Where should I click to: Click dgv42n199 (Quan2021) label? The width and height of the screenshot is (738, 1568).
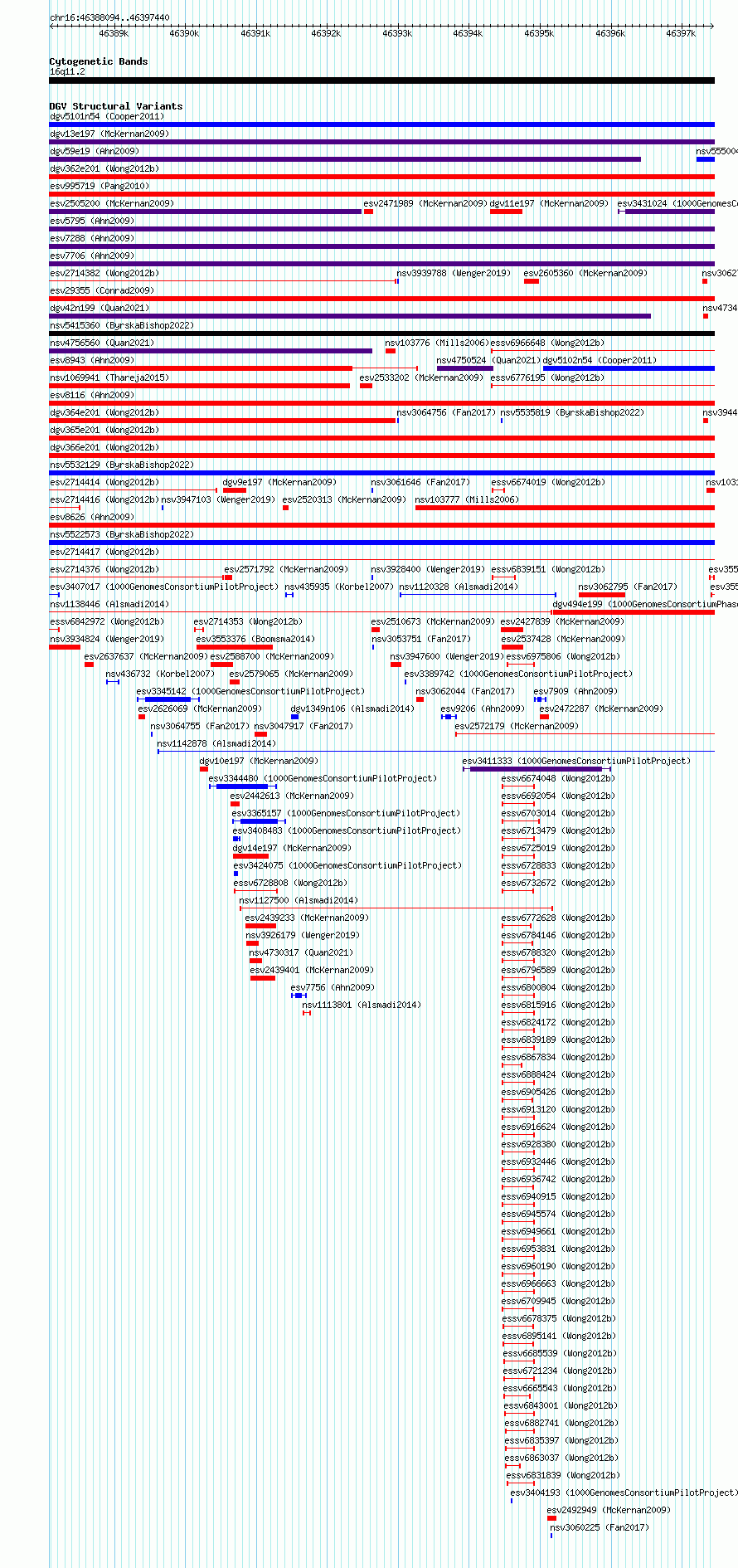click(100, 309)
